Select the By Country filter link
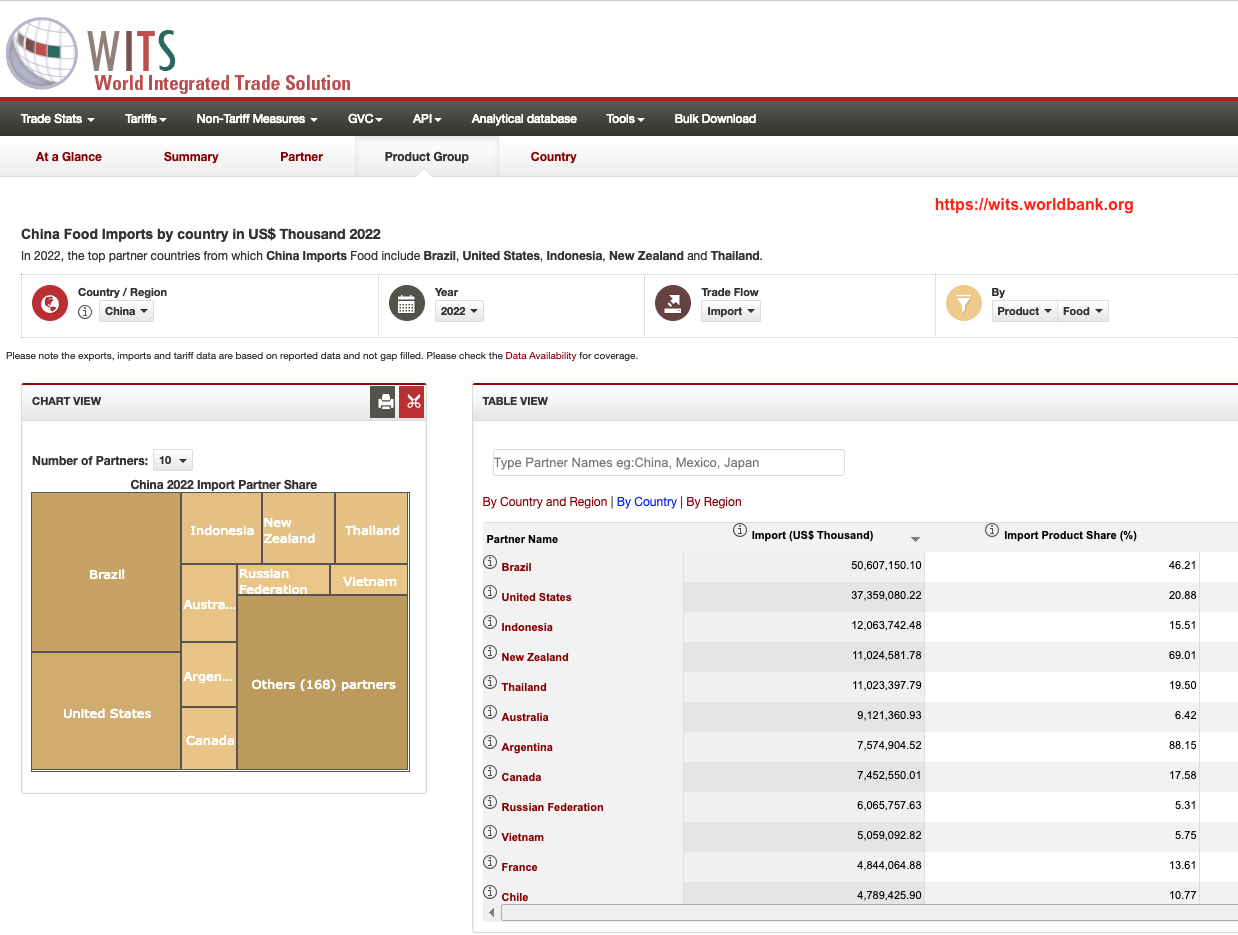This screenshot has width=1238, height=935. pyautogui.click(x=646, y=502)
